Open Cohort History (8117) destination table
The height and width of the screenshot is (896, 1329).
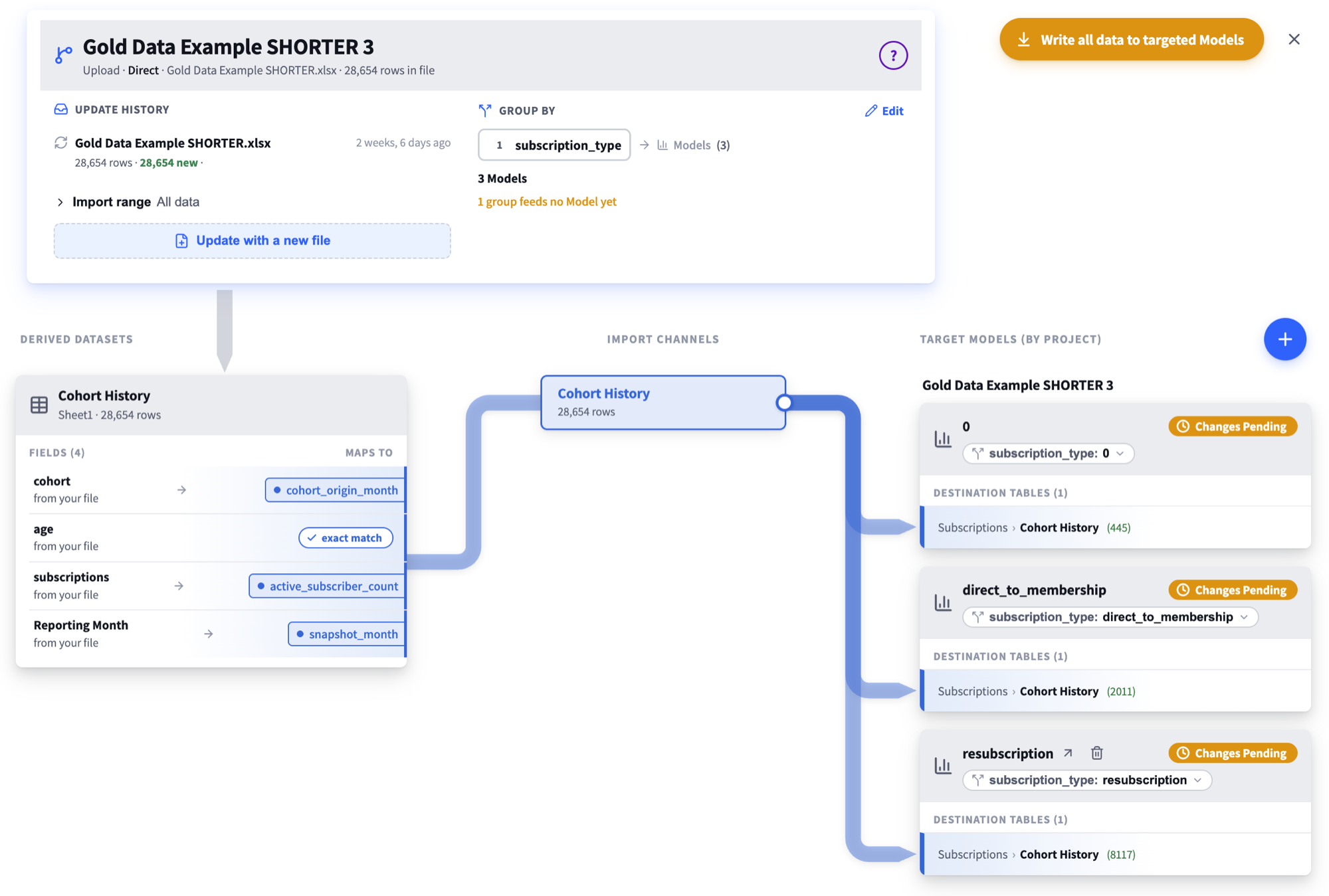(x=1116, y=855)
